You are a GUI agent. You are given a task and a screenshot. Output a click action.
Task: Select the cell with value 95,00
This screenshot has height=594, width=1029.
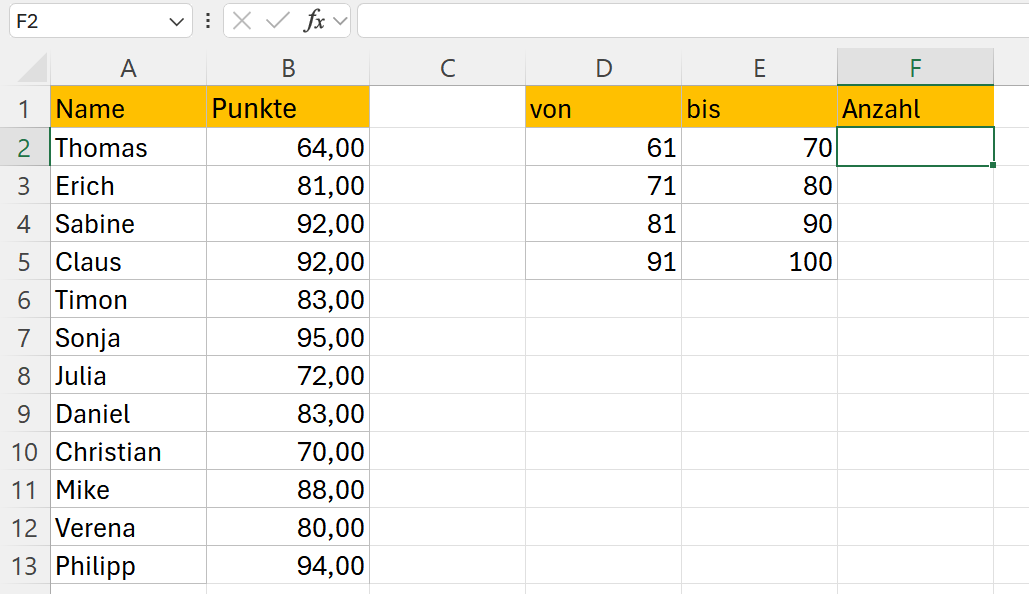[x=288, y=338]
